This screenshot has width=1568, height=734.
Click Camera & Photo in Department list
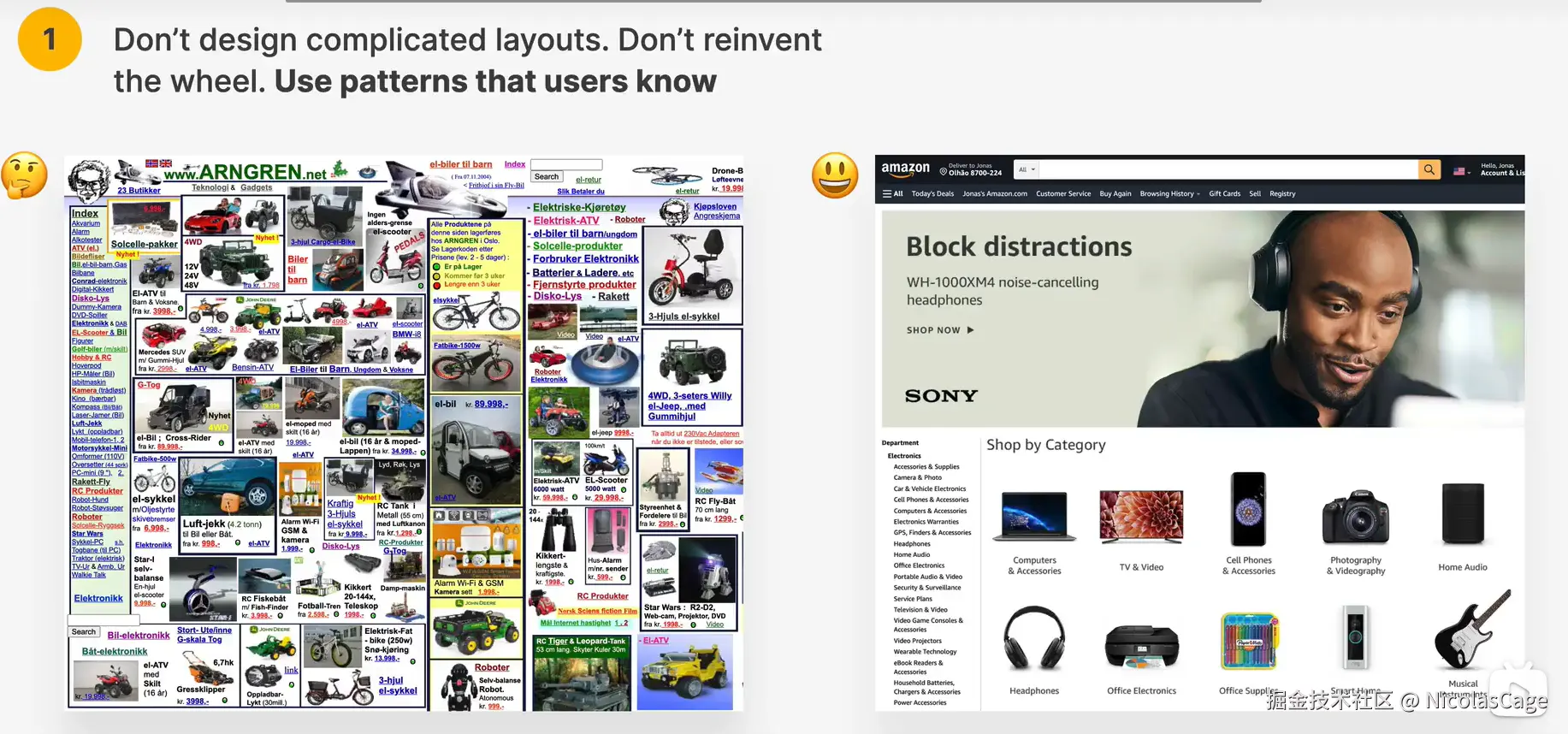pyautogui.click(x=917, y=478)
